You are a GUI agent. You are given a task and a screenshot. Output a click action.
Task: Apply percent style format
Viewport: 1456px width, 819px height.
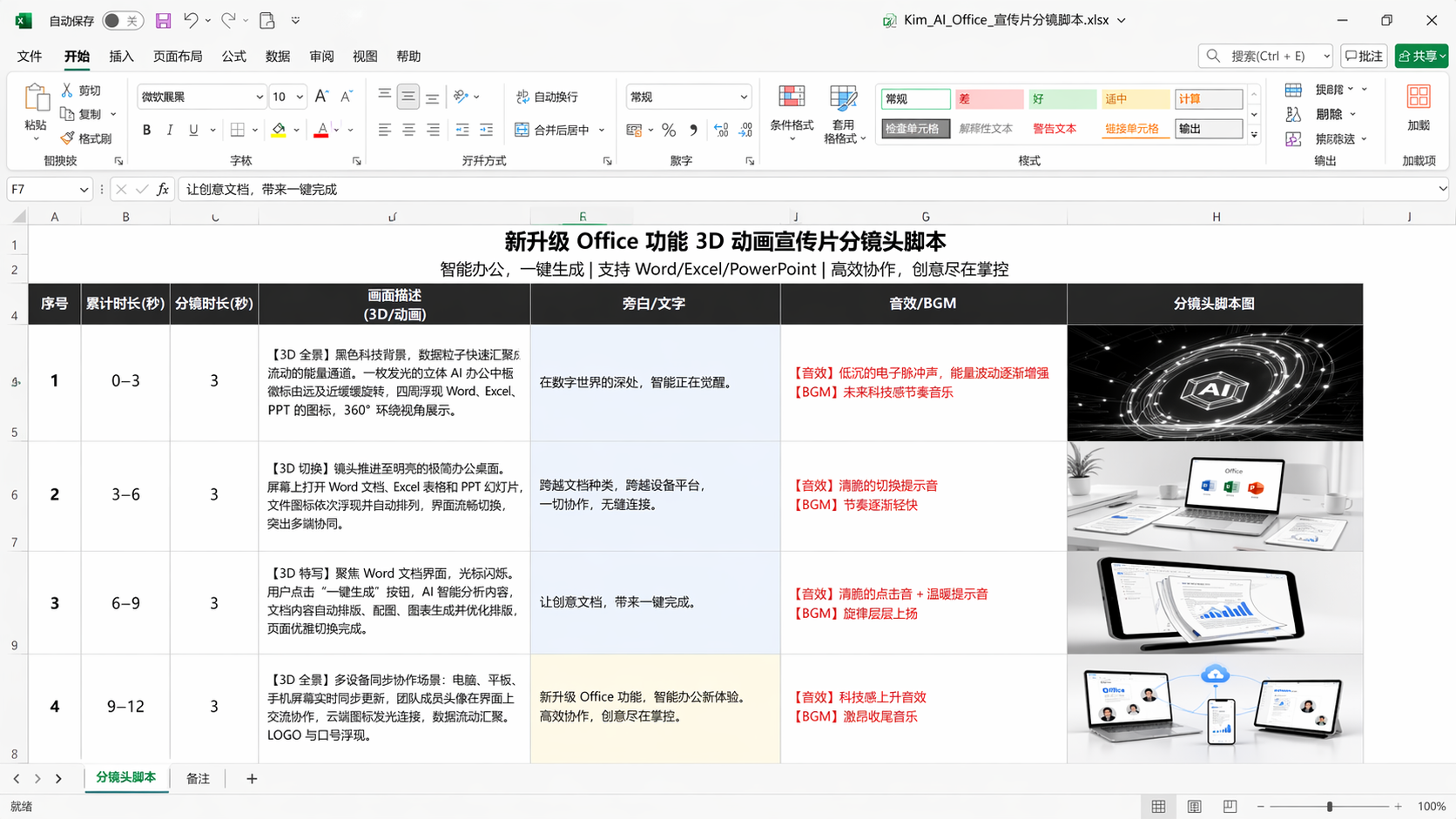point(669,130)
